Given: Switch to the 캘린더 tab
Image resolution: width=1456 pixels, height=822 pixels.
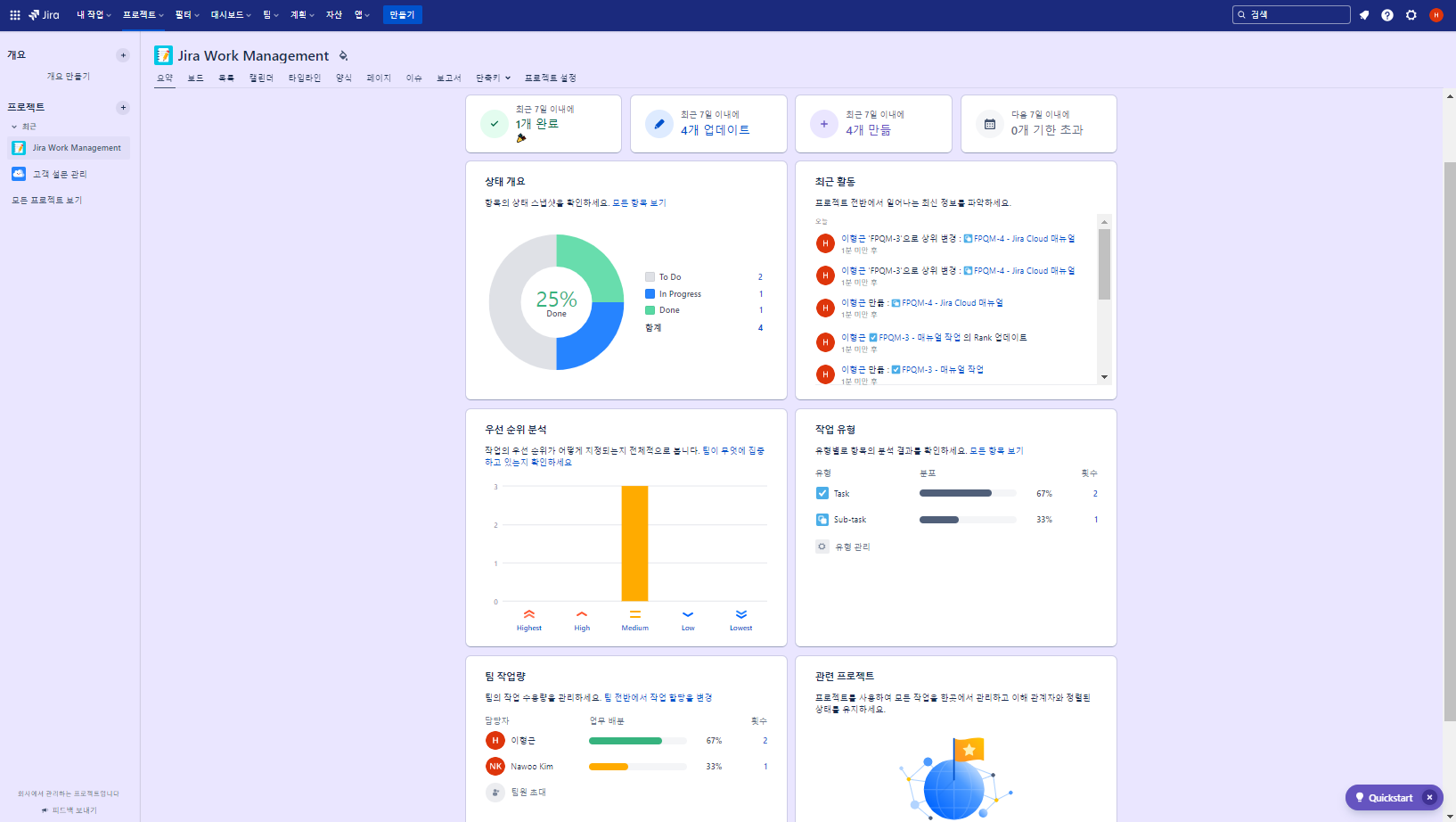Looking at the screenshot, I should click(261, 78).
